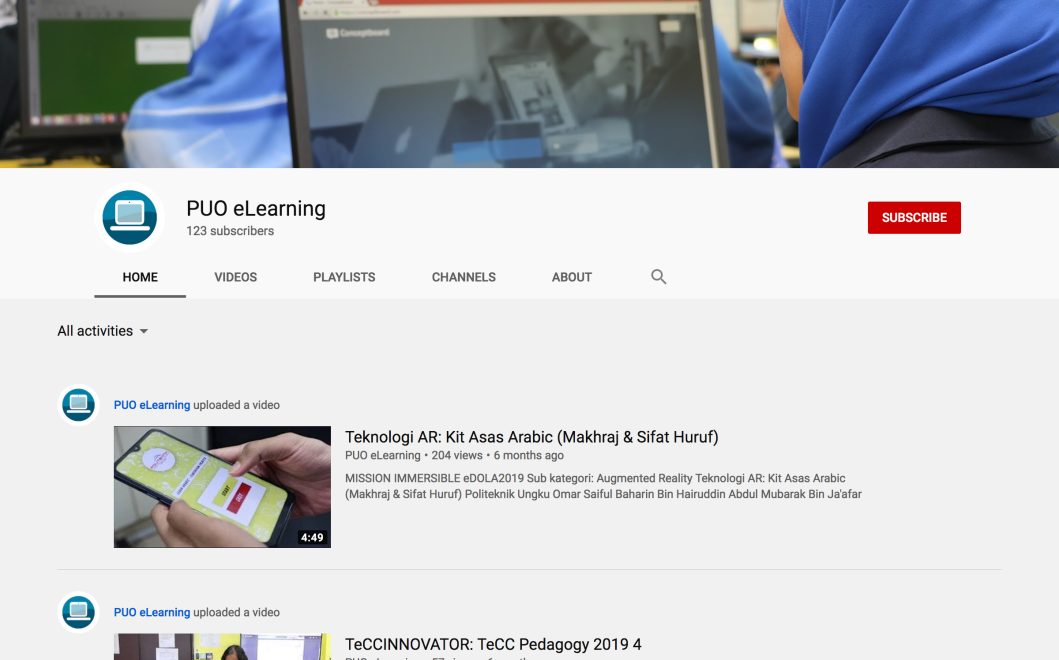This screenshot has width=1059, height=660.
Task: Select the CHANNELS tab
Action: (x=463, y=277)
